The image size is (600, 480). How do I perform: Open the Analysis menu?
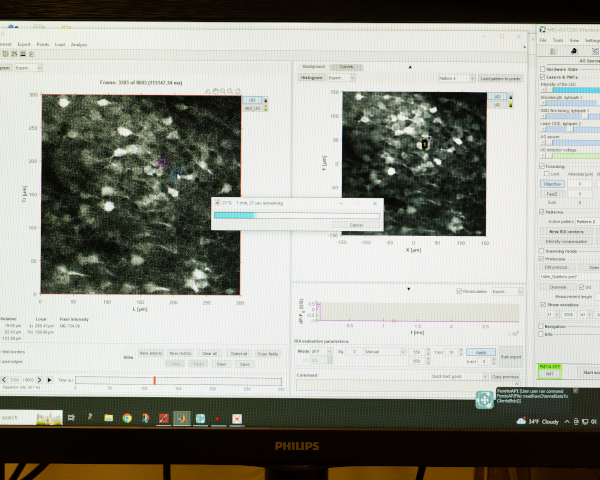tap(79, 45)
